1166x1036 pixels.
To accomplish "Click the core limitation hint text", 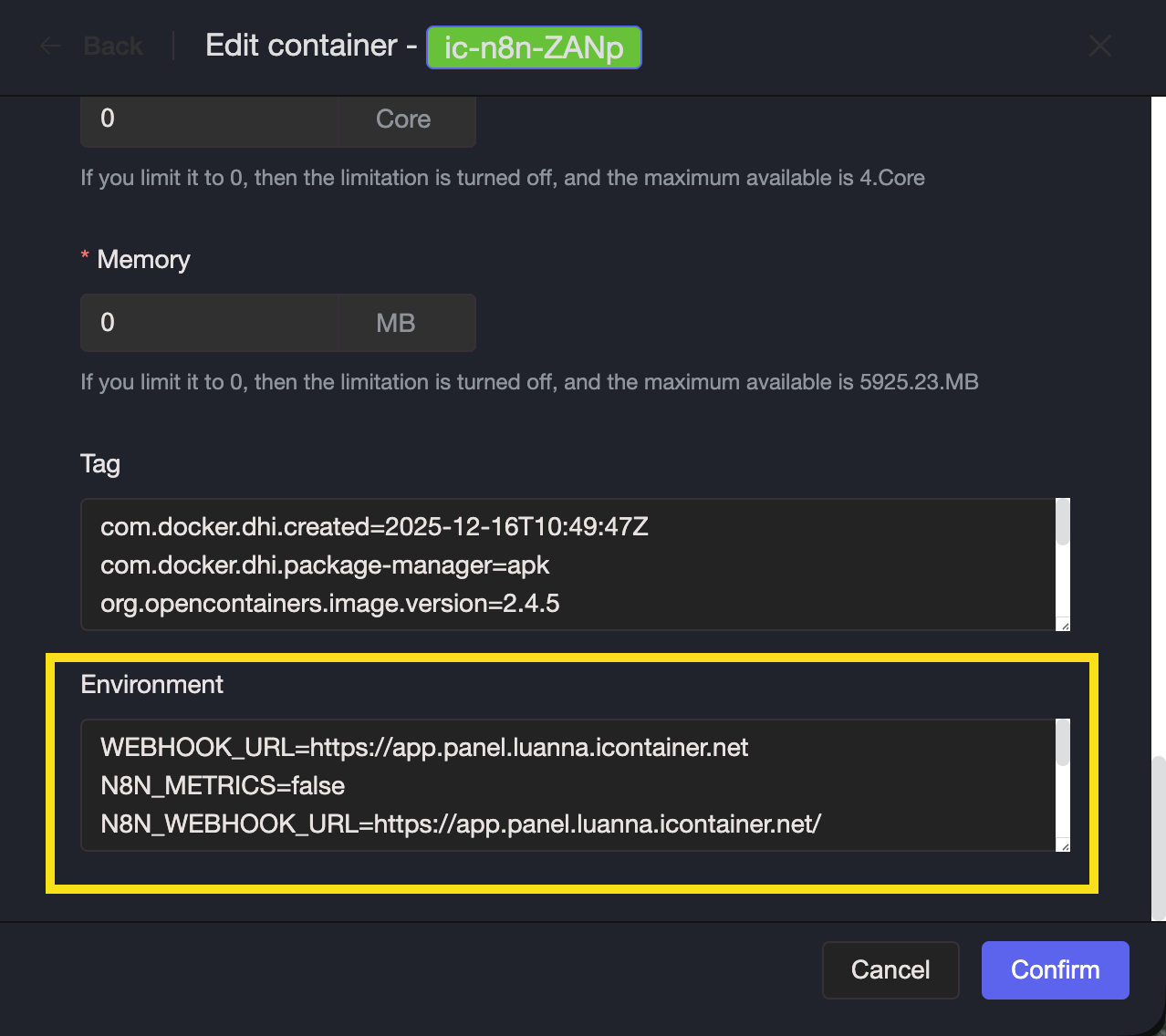I will [503, 178].
